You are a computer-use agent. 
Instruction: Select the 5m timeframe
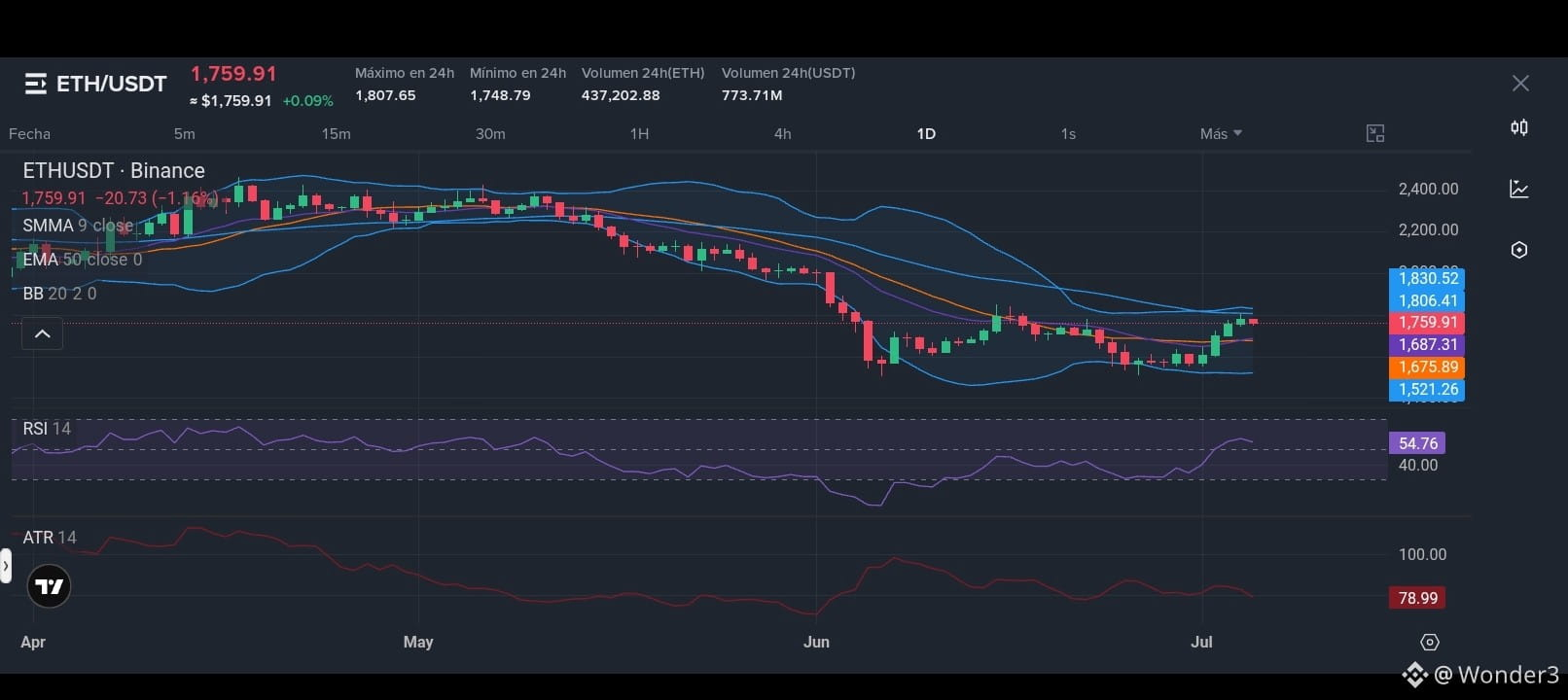pyautogui.click(x=184, y=134)
